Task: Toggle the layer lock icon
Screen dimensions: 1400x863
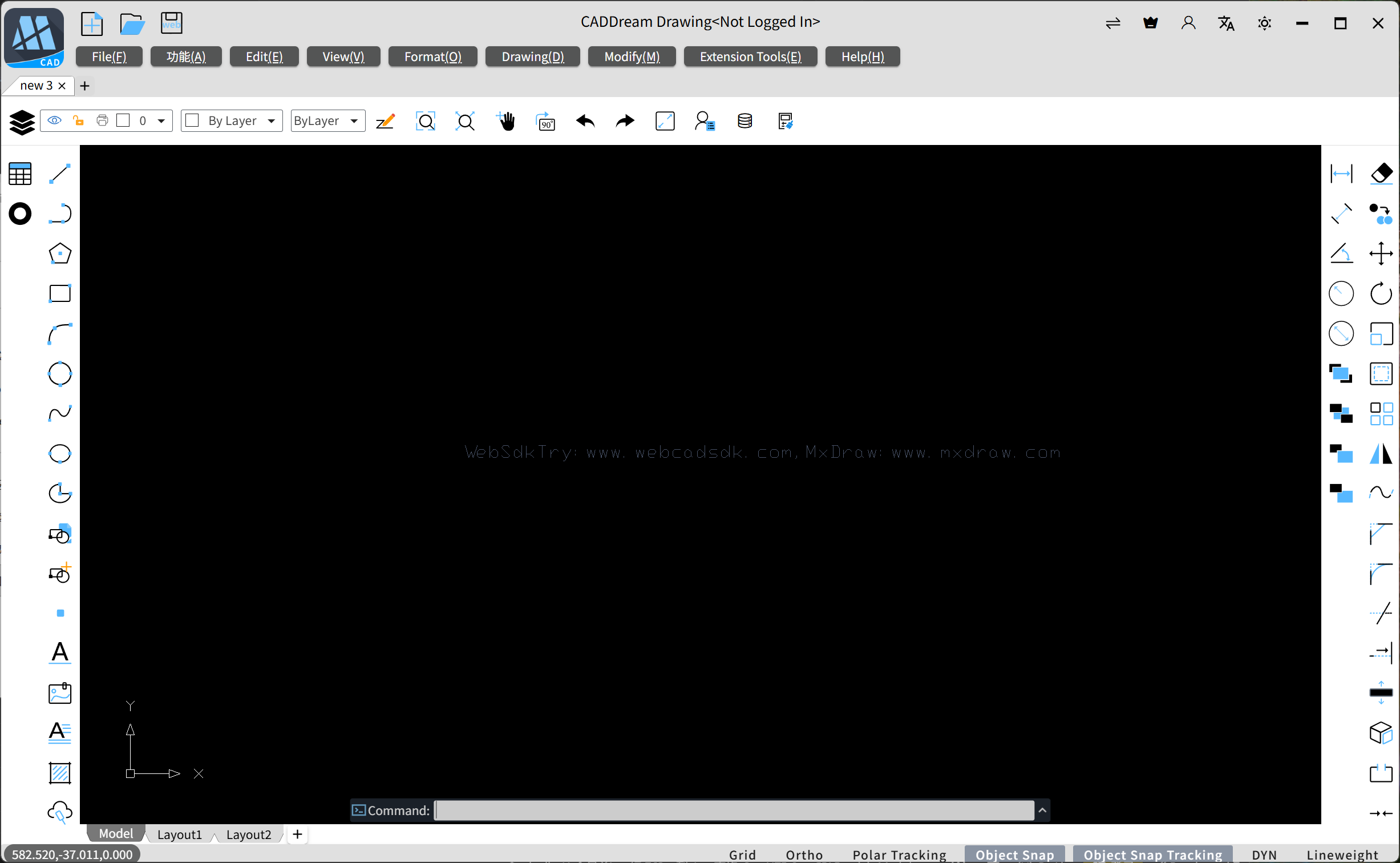Action: point(78,120)
